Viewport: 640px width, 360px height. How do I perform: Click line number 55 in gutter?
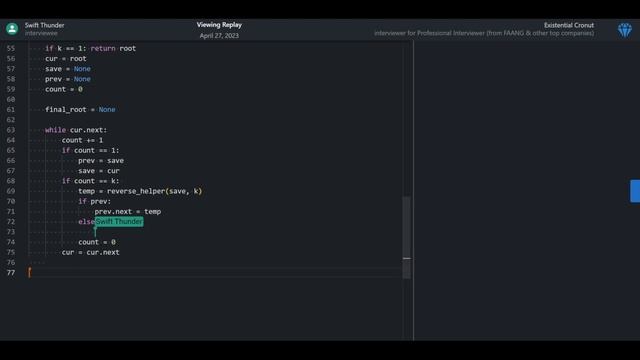11,48
